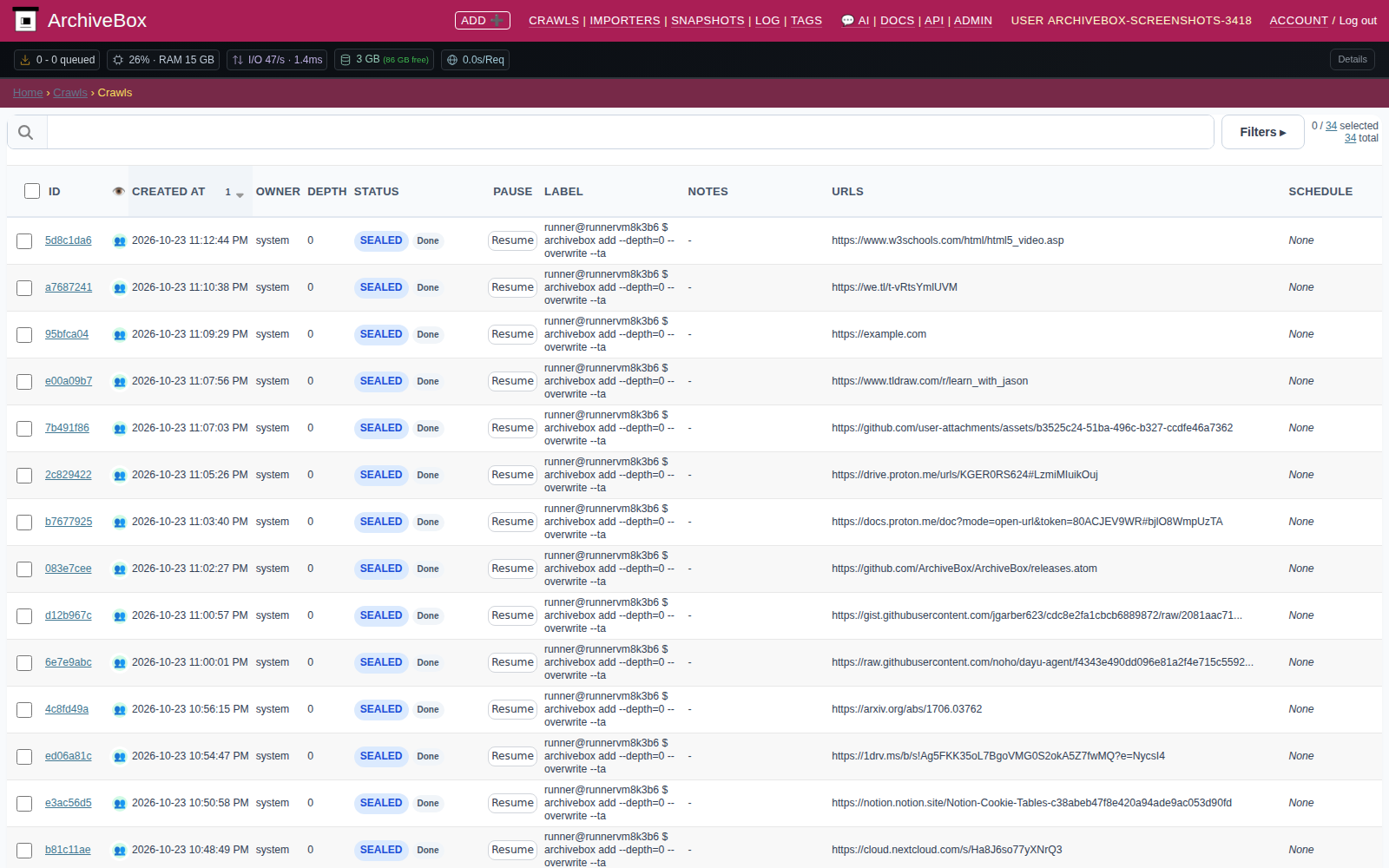
Task: Click the Log out link
Action: tap(1358, 21)
